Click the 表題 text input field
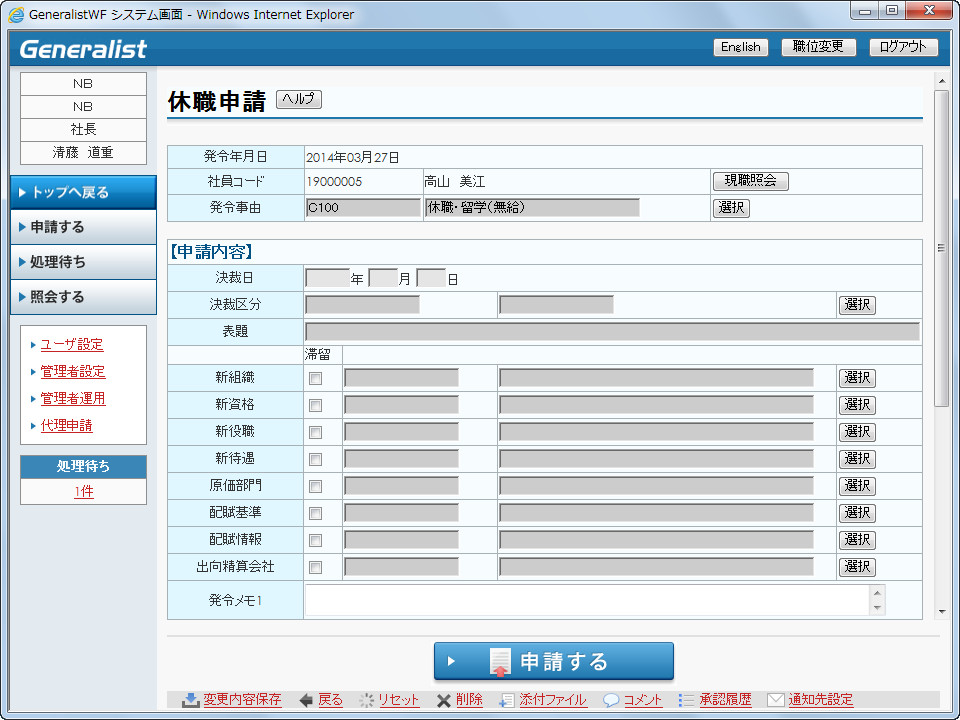Screen dimensions: 960x720 612,332
